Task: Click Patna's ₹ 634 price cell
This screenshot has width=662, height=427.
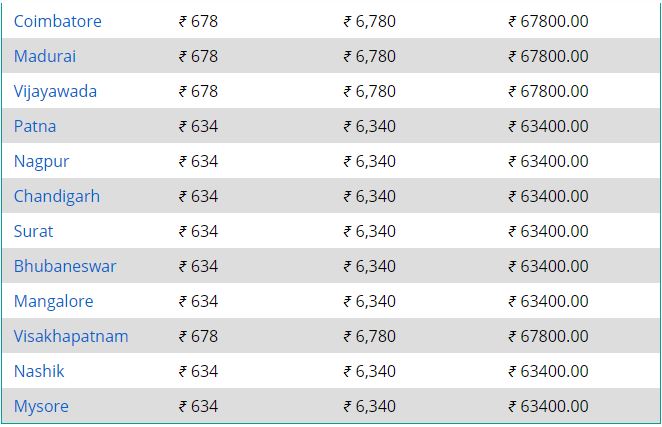Action: [198, 126]
